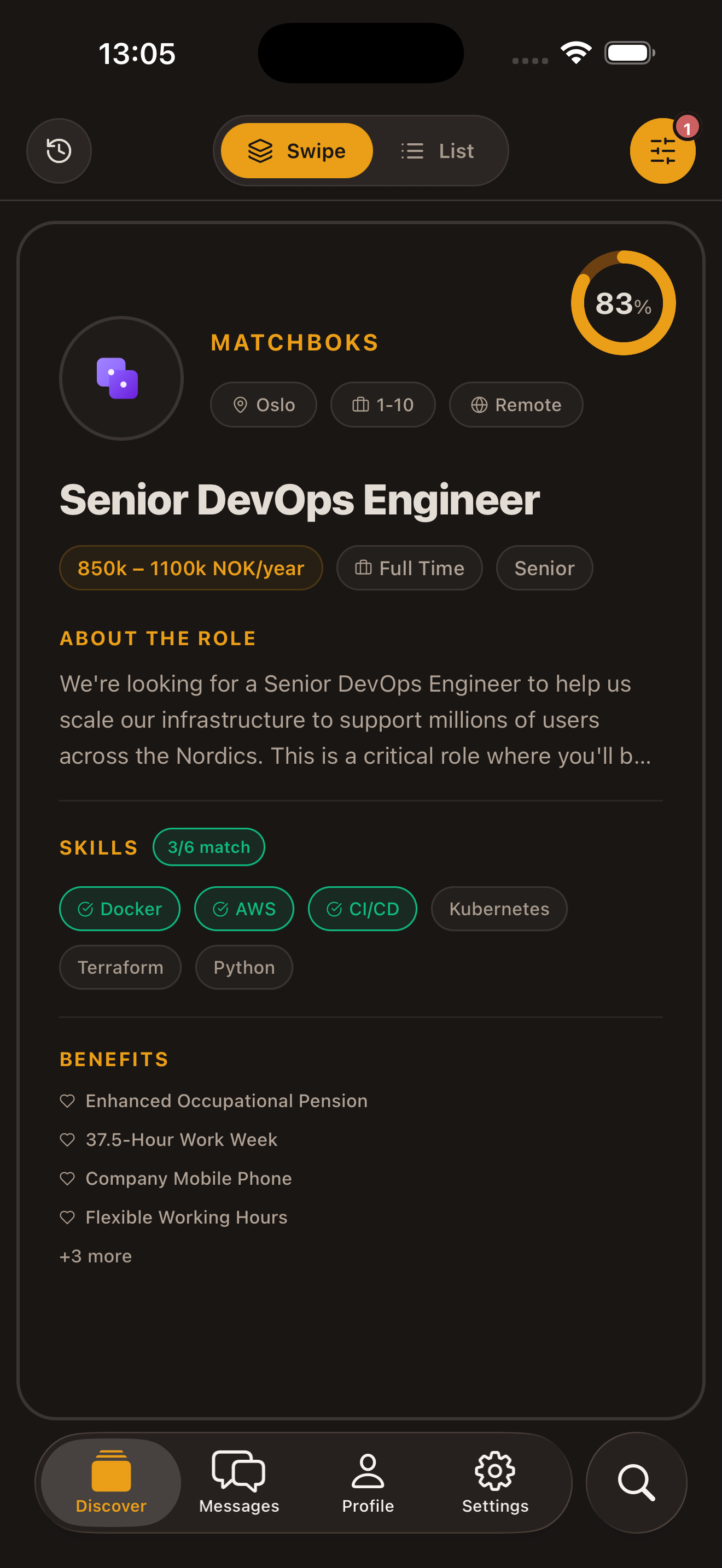The width and height of the screenshot is (722, 1568).
Task: Tap the Remote work tag
Action: (x=516, y=405)
